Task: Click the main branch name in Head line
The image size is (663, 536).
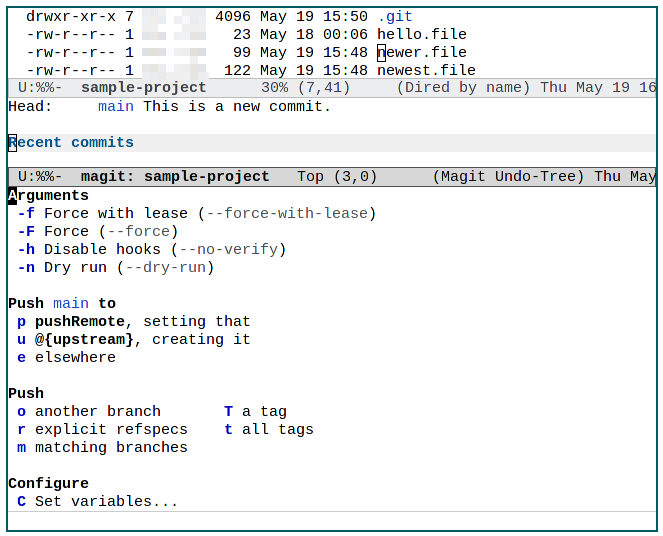Action: [116, 106]
